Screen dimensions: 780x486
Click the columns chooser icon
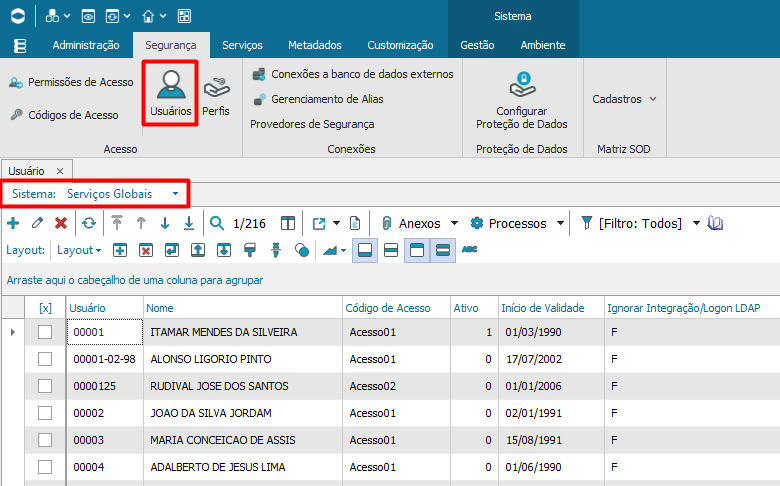click(x=288, y=223)
